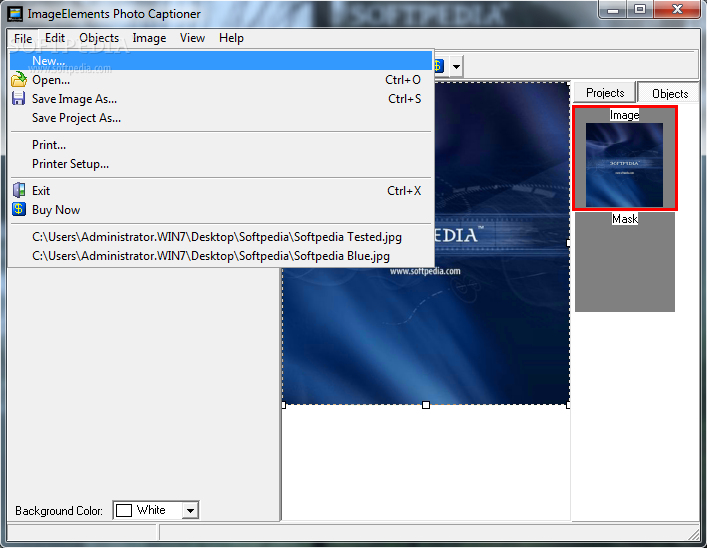Choose Open... from the File menu
This screenshot has height=548, width=707.
click(221, 80)
